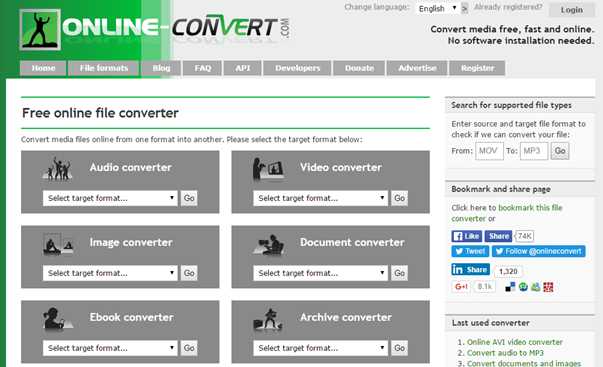The height and width of the screenshot is (367, 603).
Task: Click the Image converter silhouette icon
Action: [58, 244]
